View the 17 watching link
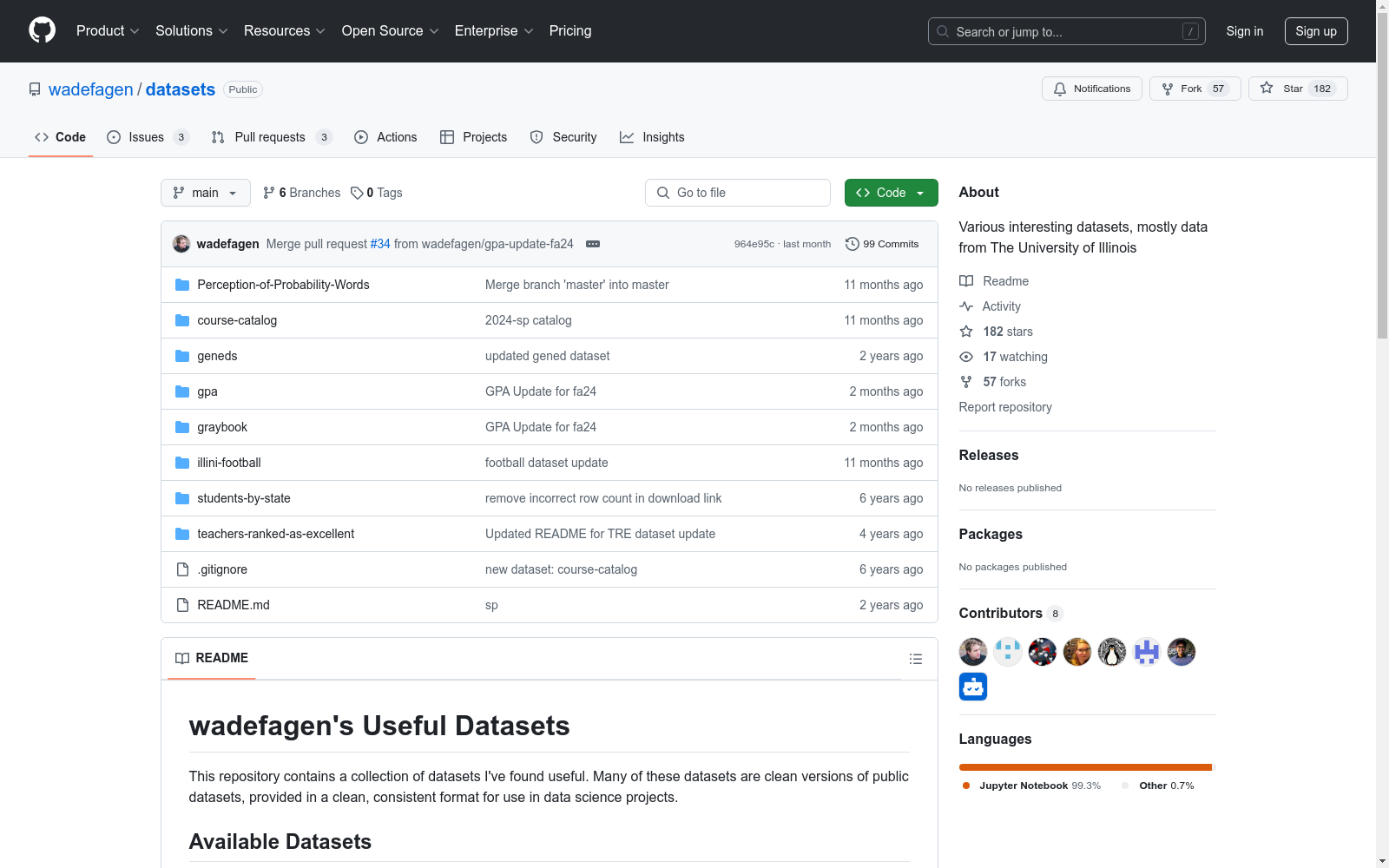The image size is (1389, 868). pos(1004,357)
